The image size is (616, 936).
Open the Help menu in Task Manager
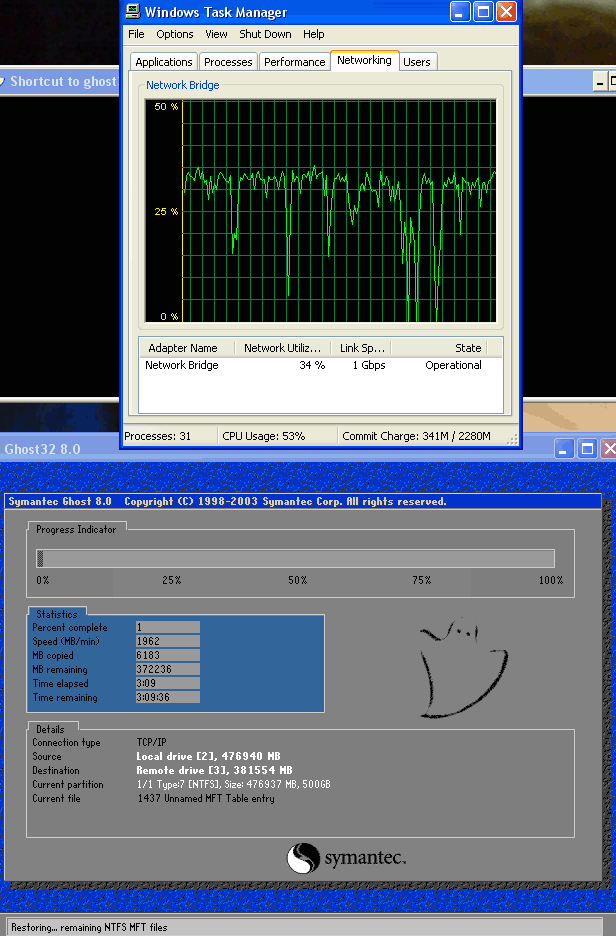[313, 34]
